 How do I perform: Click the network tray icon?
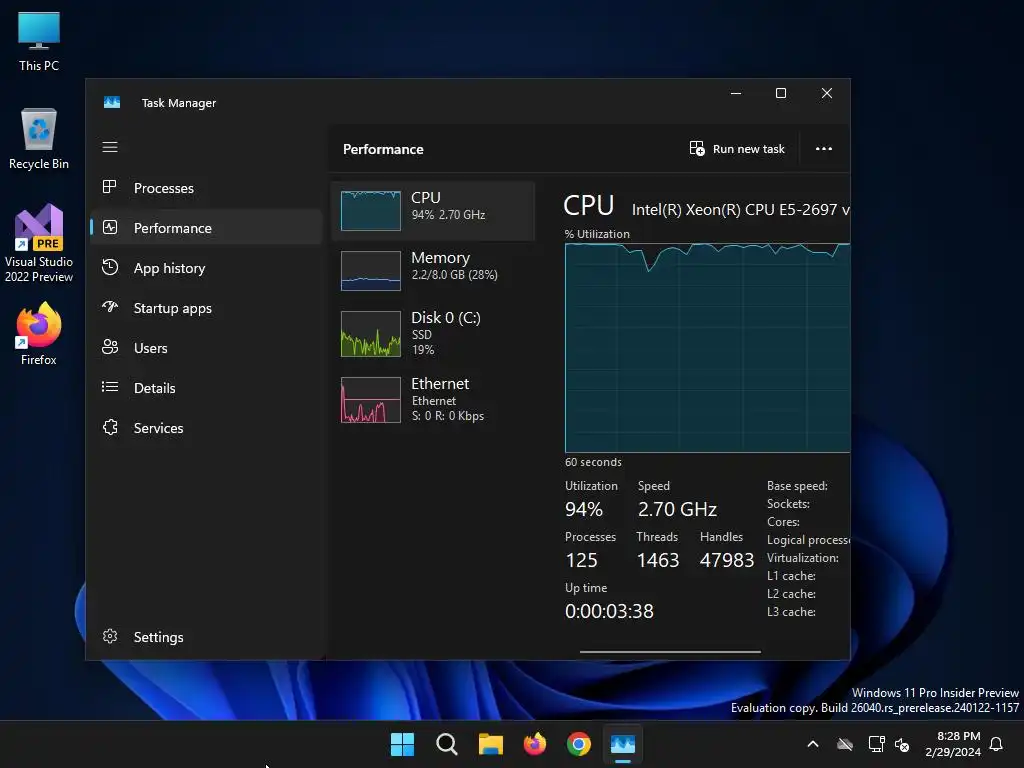coord(876,744)
